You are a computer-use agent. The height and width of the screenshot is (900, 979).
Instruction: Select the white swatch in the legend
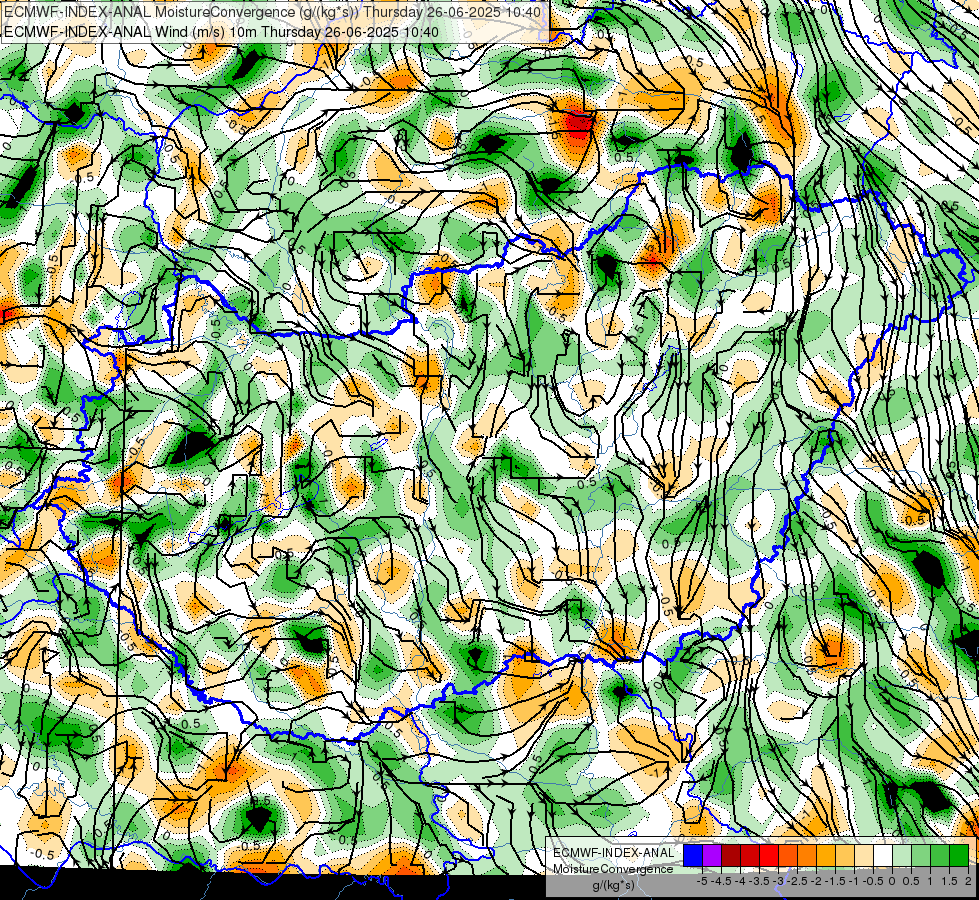point(883,855)
